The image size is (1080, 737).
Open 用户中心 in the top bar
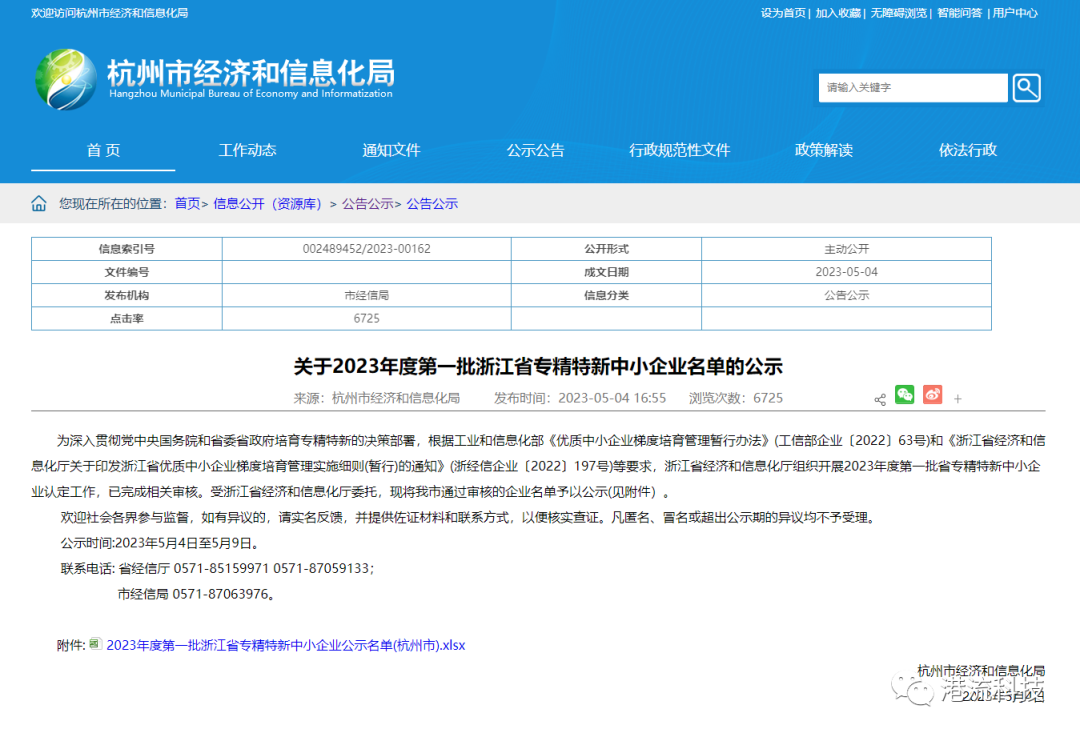point(1014,13)
